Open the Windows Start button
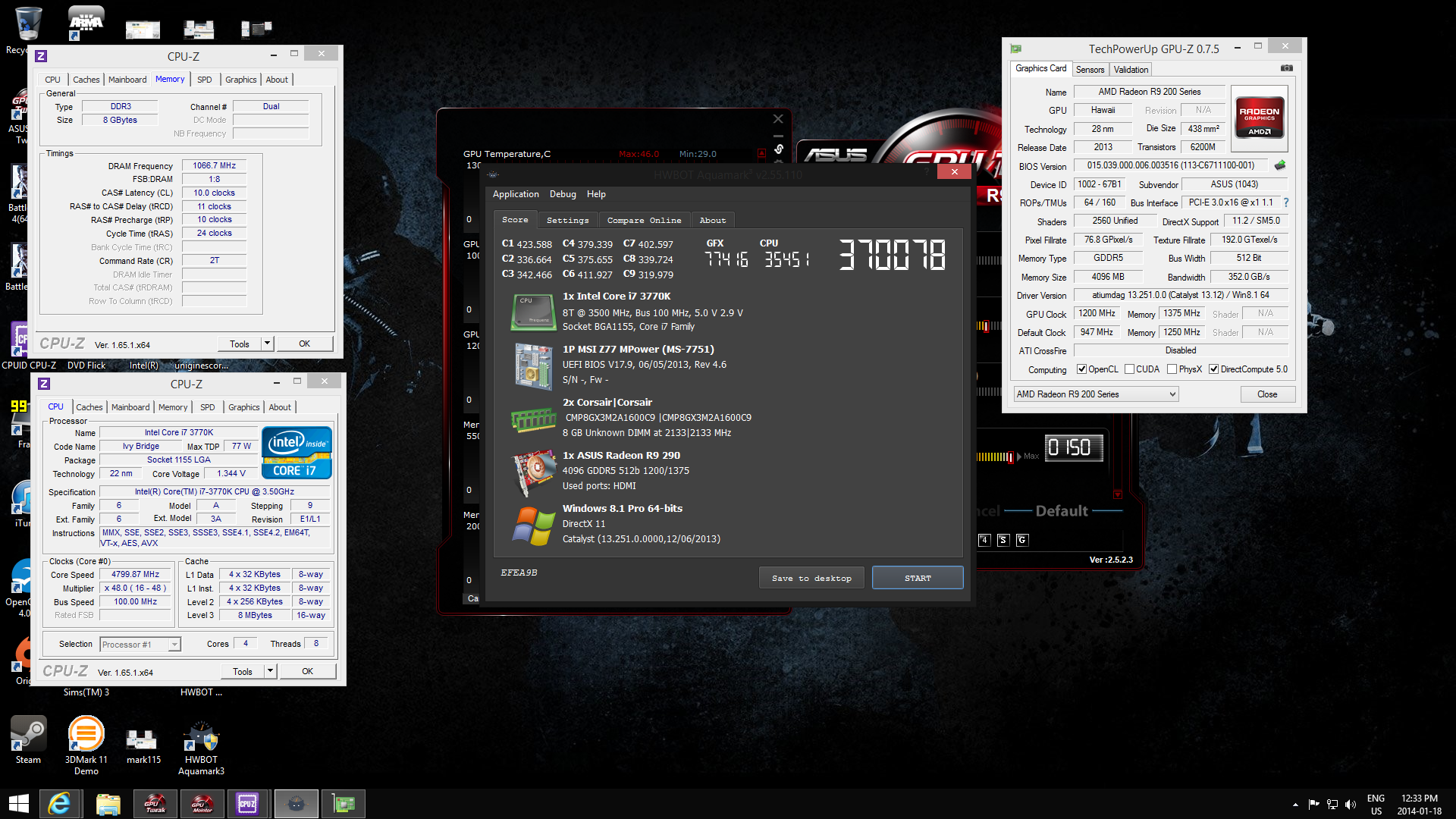 click(x=19, y=804)
